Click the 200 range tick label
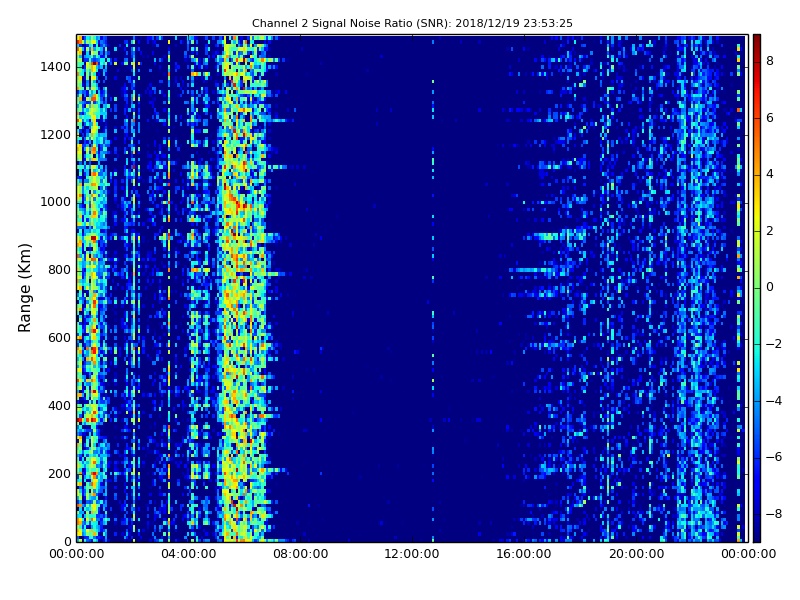The image size is (800, 600). click(x=59, y=473)
